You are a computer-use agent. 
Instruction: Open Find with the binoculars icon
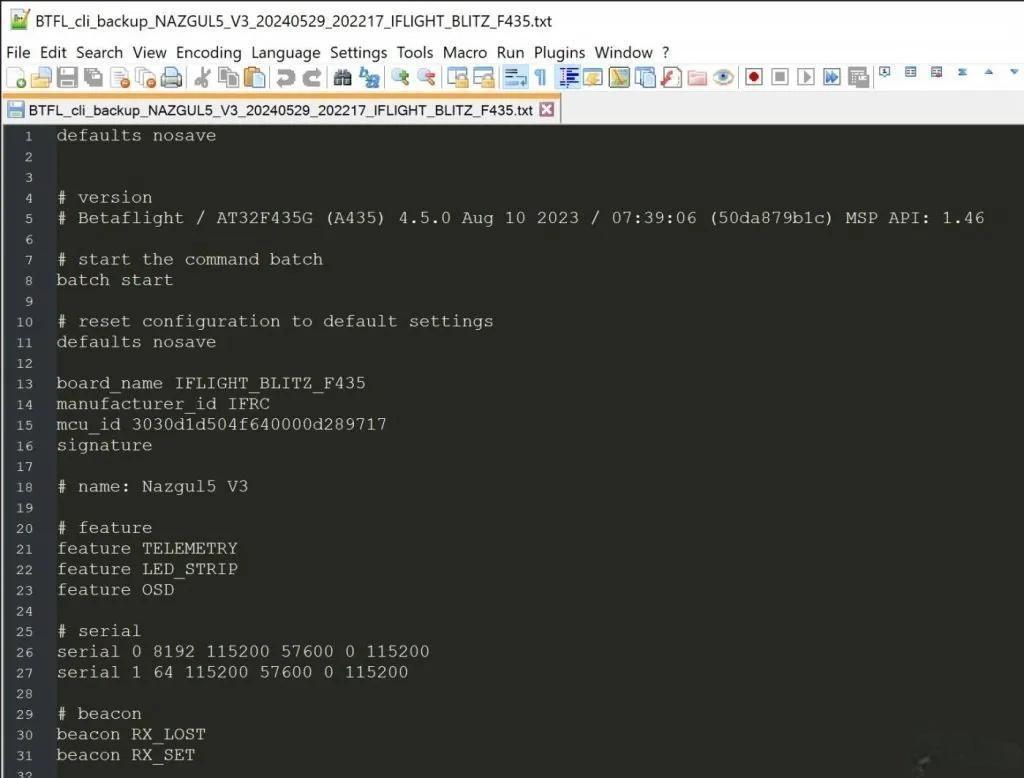pos(342,78)
